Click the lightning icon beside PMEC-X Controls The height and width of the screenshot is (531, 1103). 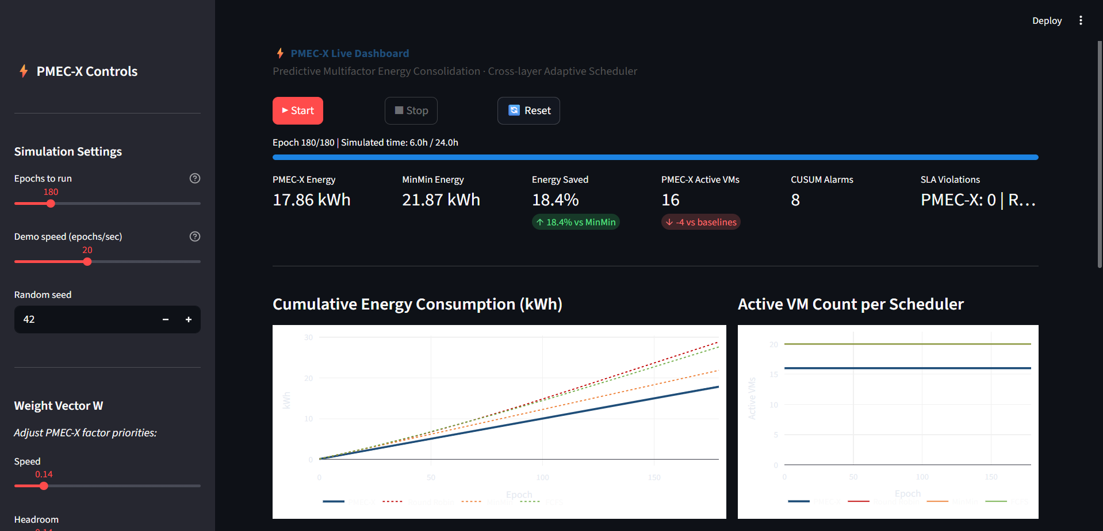click(x=23, y=71)
